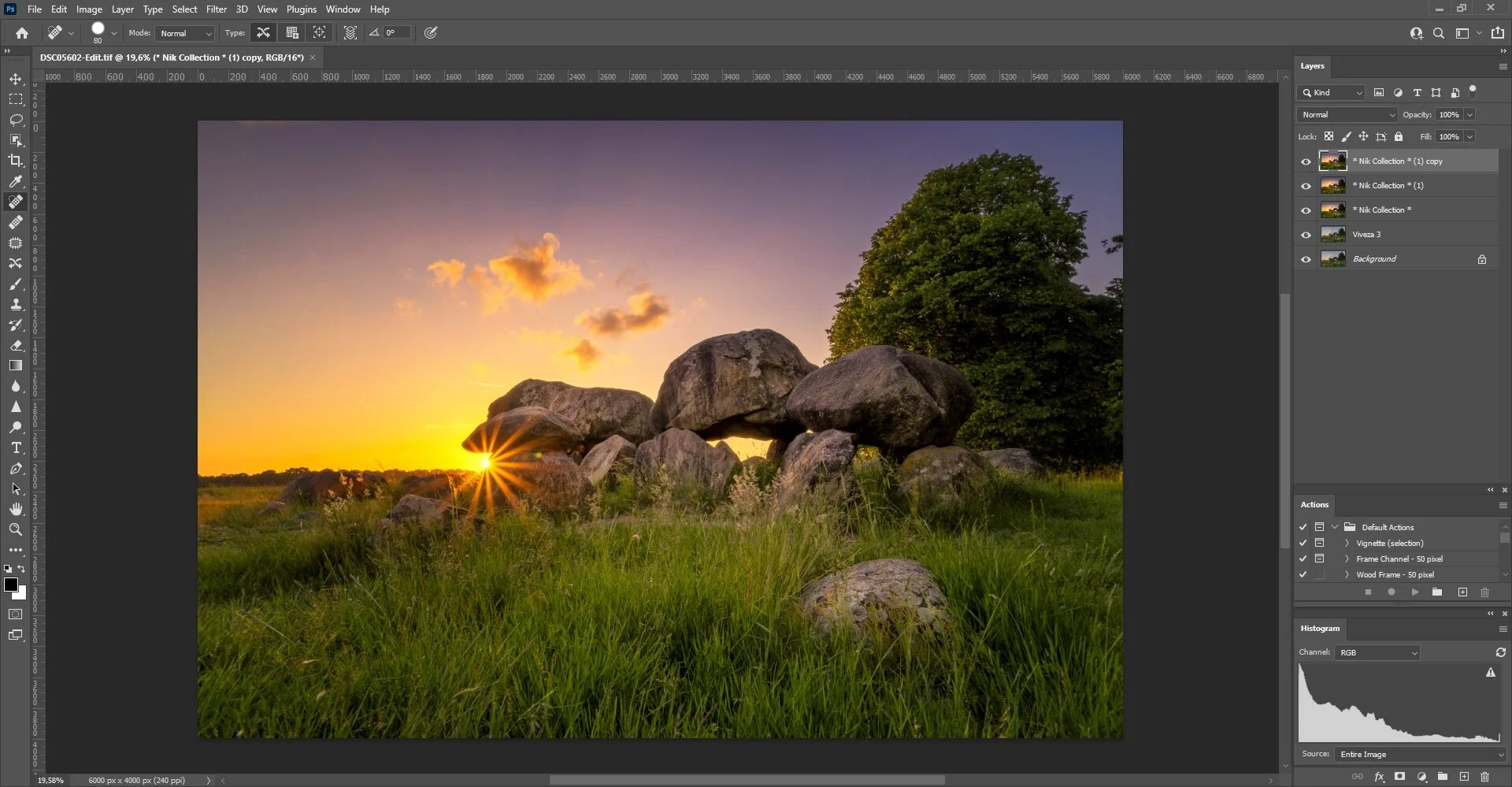Choose the Clone Stamp tool
The image size is (1512, 787).
16,304
